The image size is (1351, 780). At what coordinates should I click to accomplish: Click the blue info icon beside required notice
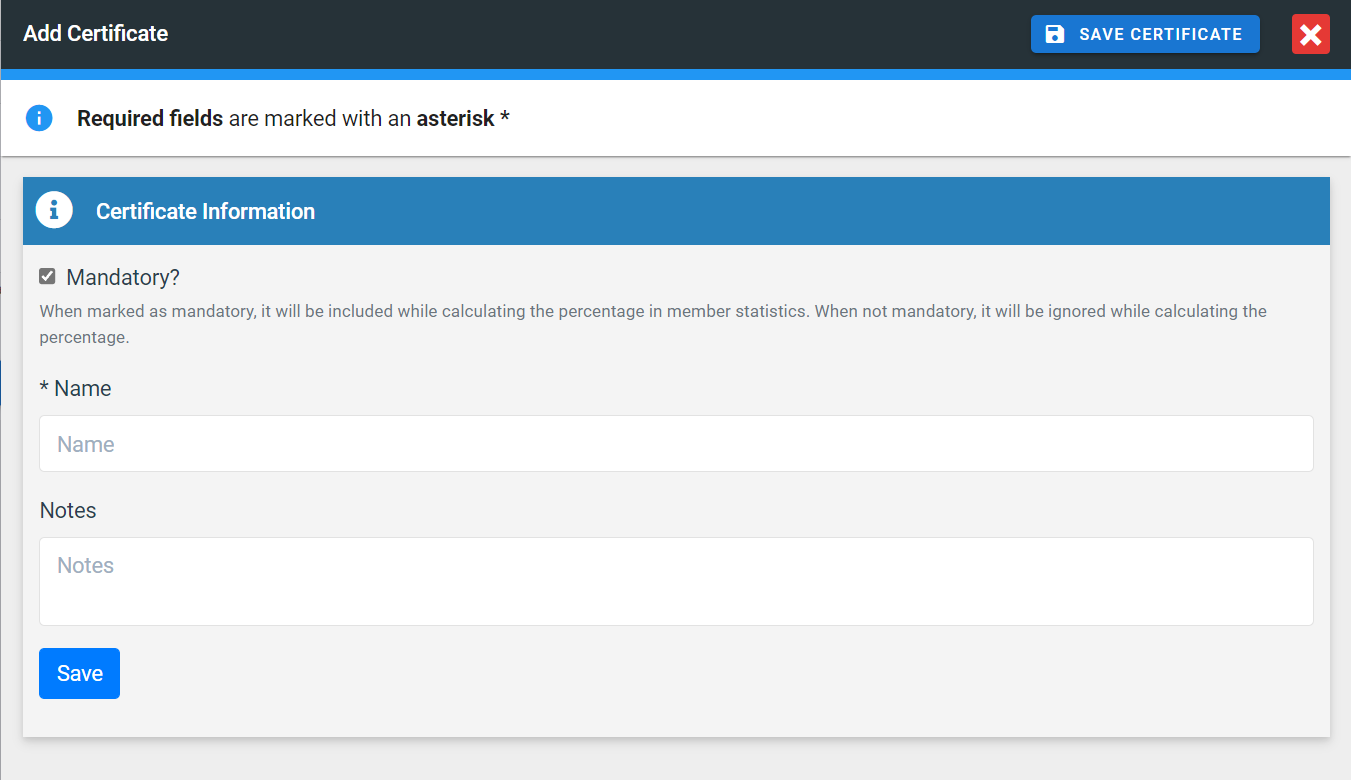point(39,118)
